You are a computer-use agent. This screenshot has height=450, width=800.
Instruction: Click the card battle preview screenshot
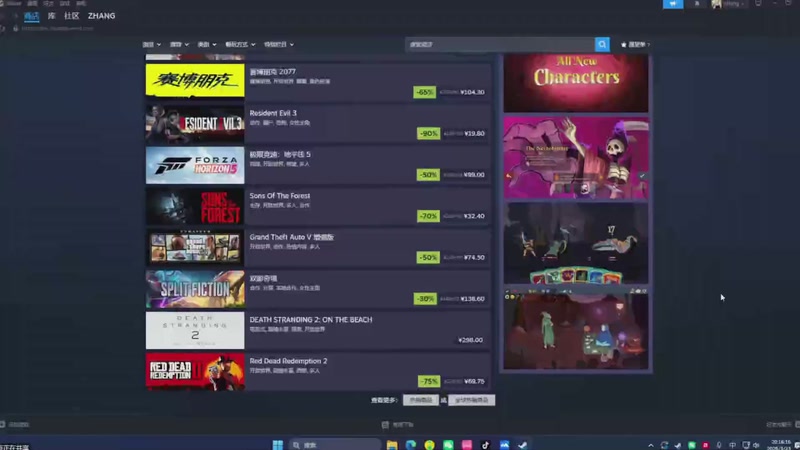click(576, 243)
